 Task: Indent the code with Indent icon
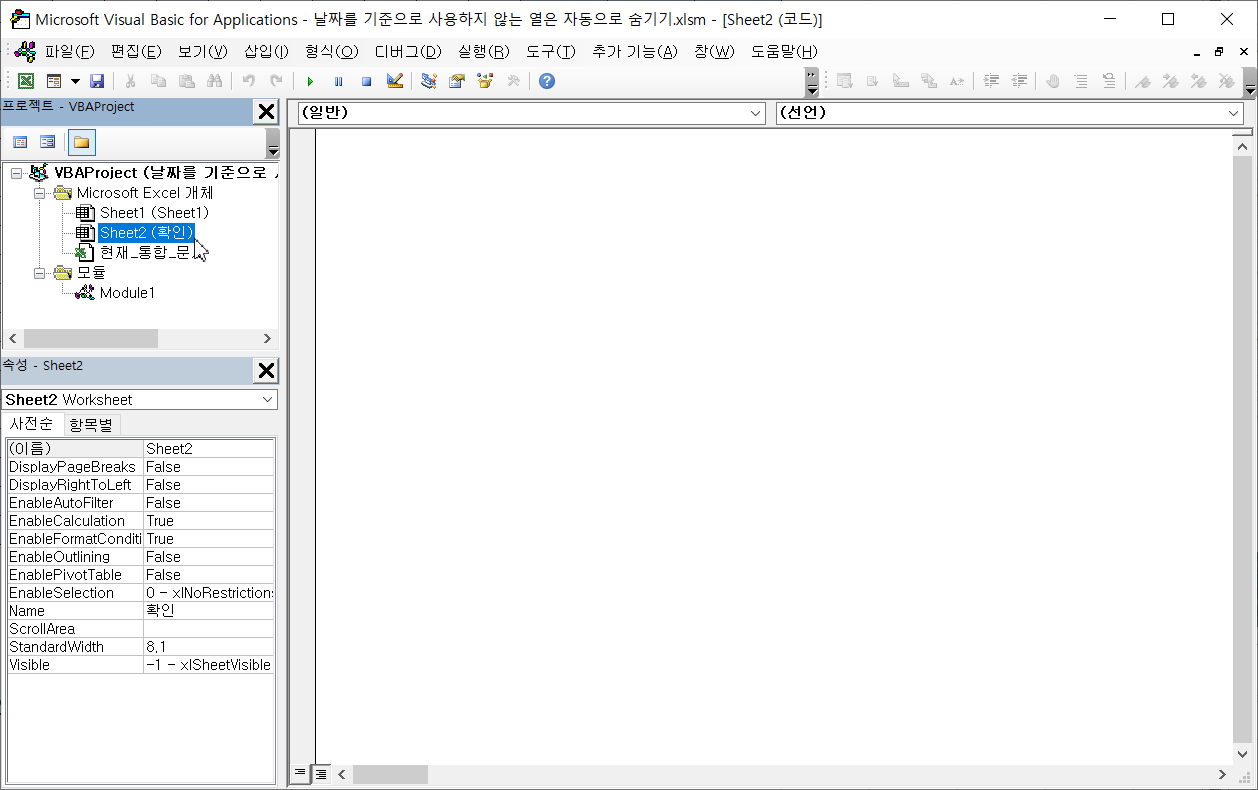pos(991,81)
